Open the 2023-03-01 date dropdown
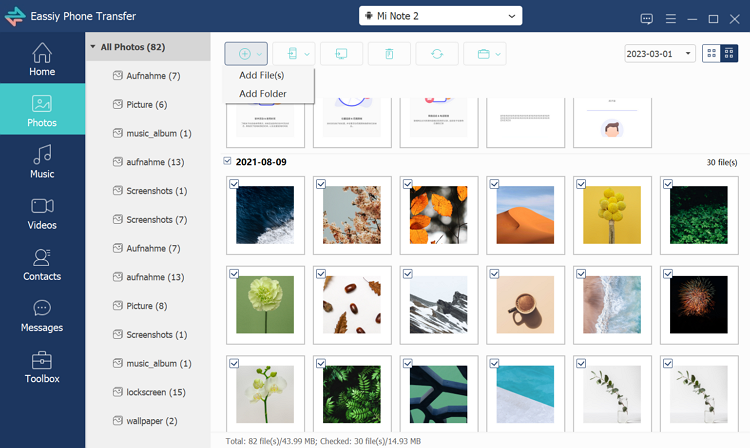Image resolution: width=750 pixels, height=448 pixels. 660,54
